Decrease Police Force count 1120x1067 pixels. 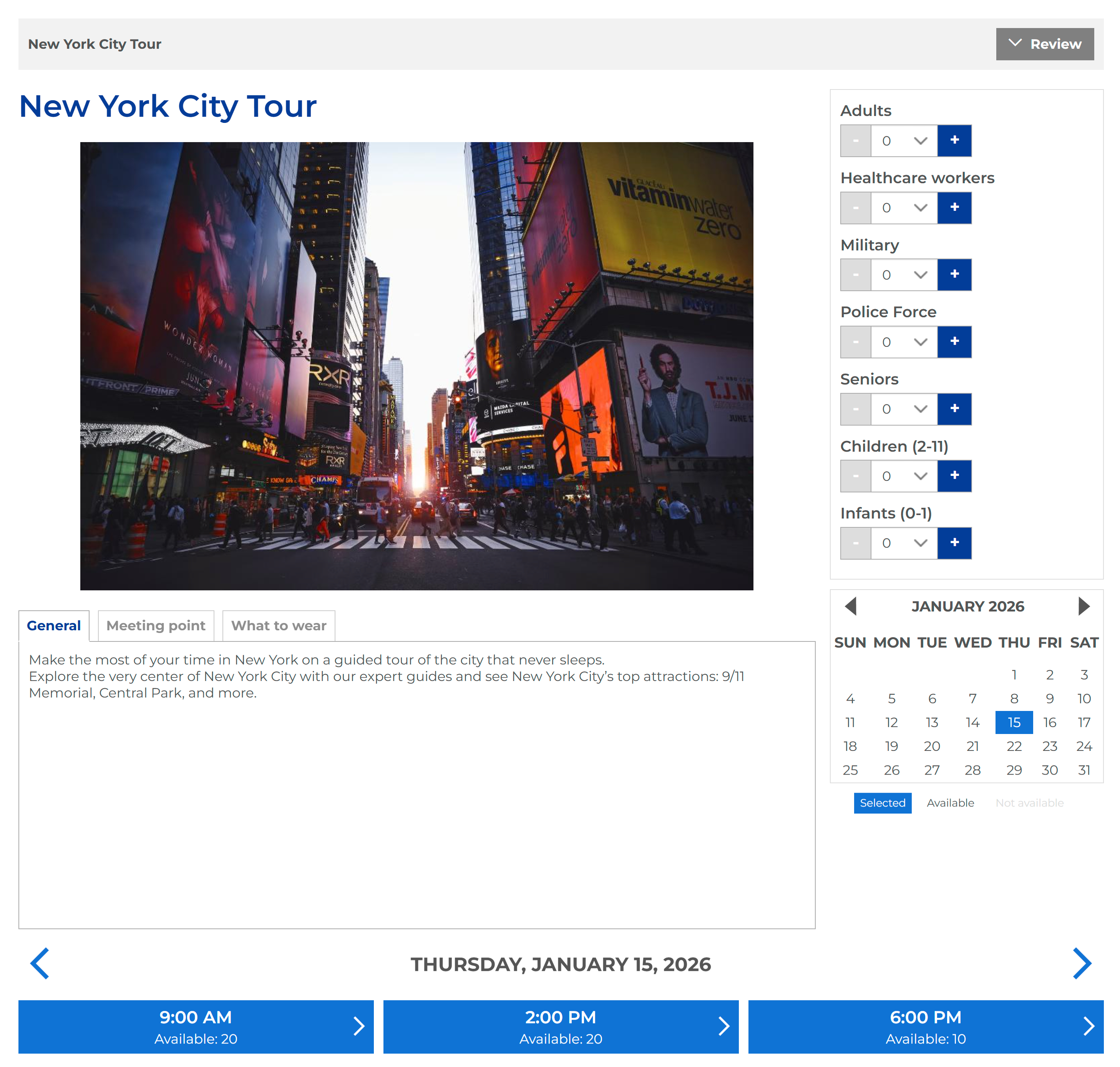coord(856,342)
